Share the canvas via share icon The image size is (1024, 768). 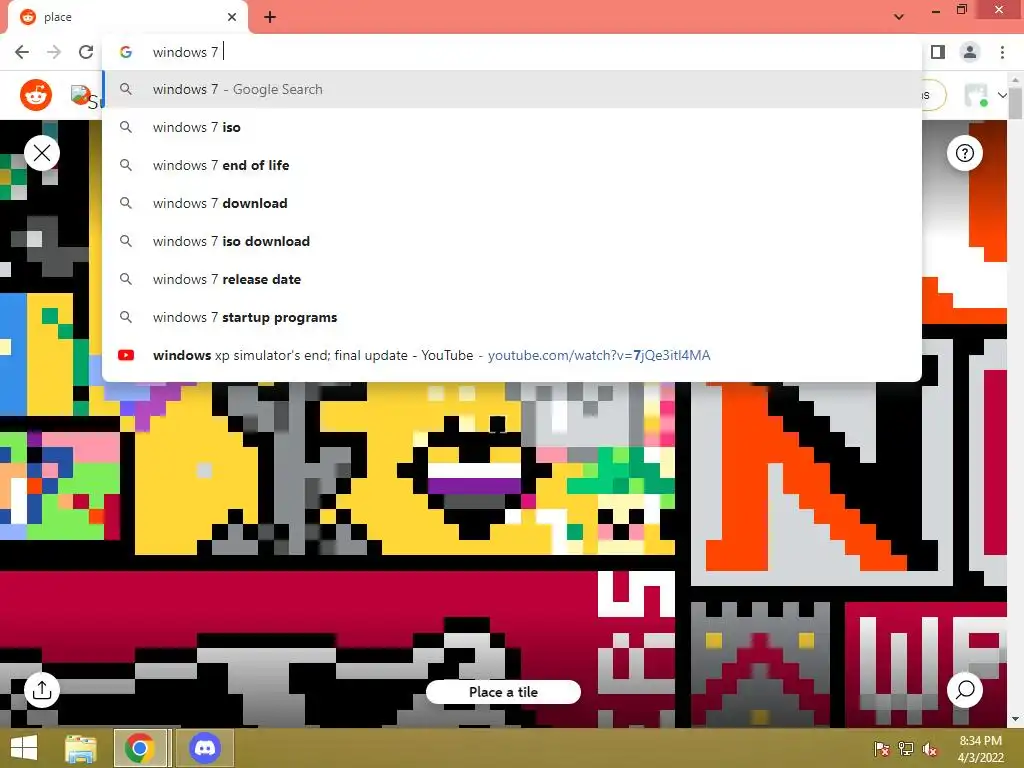pos(42,690)
